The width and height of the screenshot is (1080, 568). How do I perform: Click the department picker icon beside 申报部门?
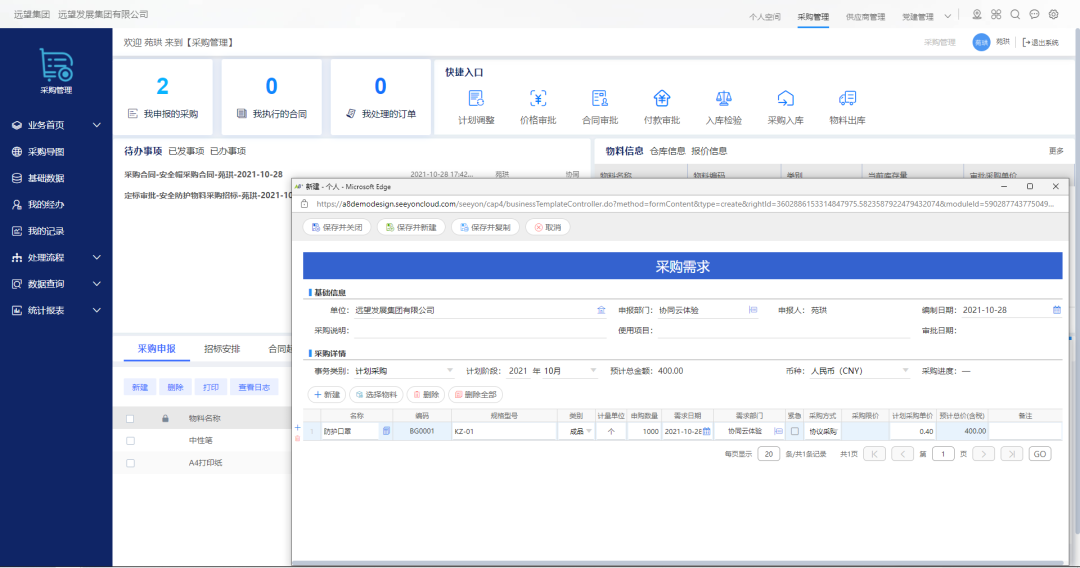coord(753,311)
